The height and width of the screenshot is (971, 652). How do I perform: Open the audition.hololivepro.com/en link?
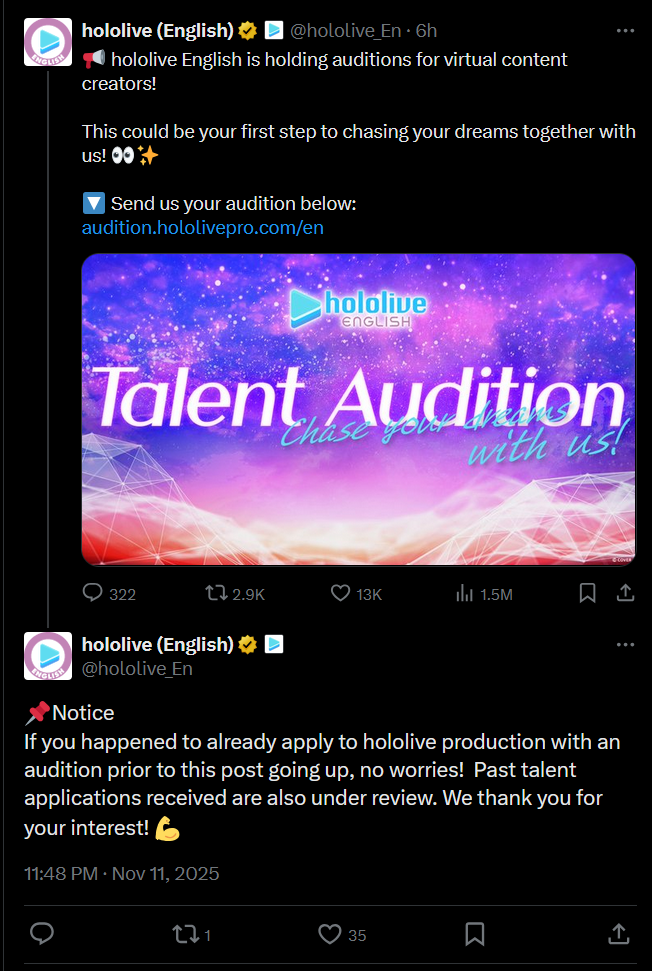click(x=202, y=228)
